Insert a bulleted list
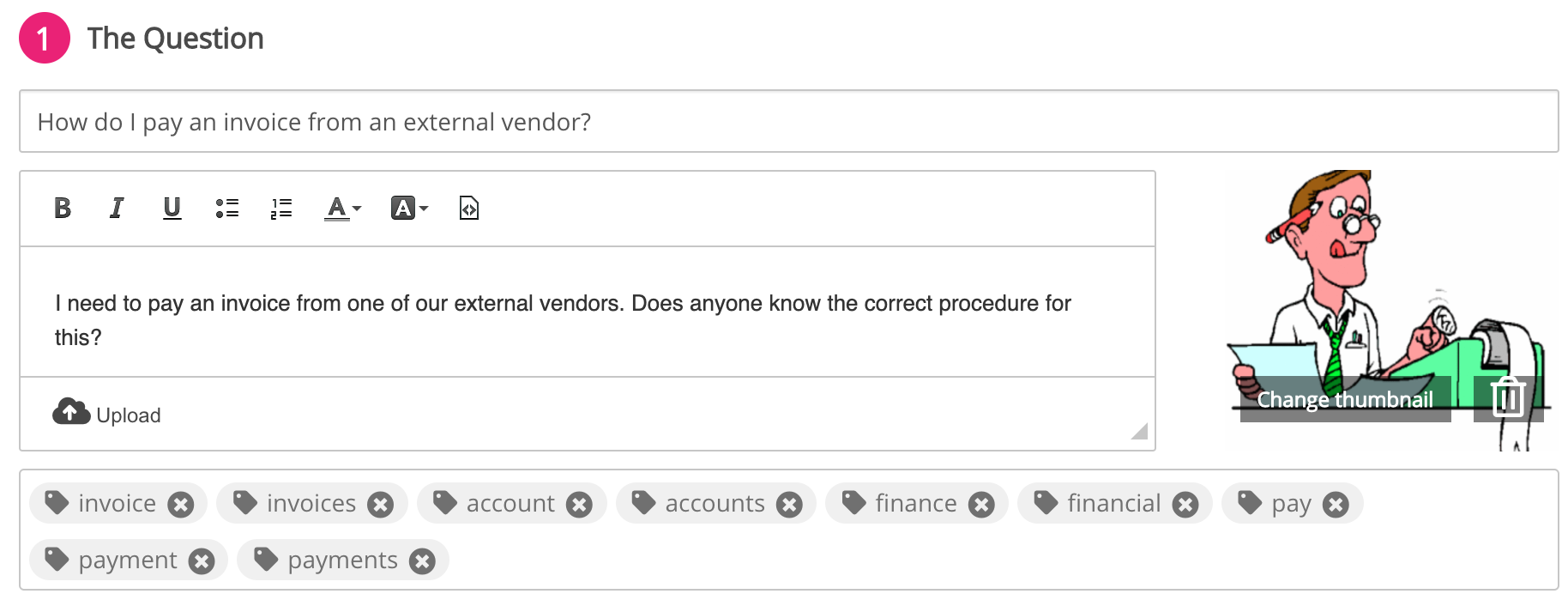The image size is (1568, 606). click(x=227, y=209)
